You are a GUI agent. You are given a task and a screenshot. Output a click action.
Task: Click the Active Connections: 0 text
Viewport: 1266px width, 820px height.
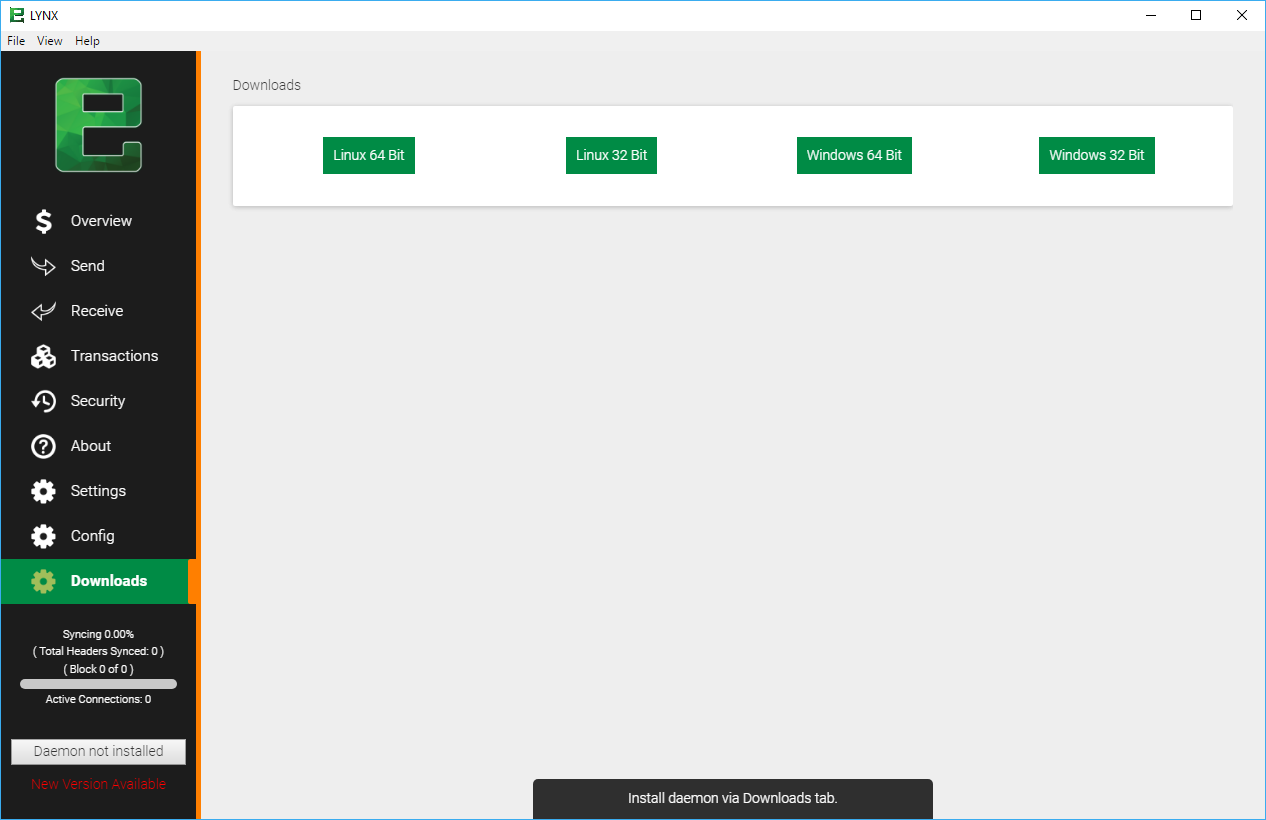point(98,699)
